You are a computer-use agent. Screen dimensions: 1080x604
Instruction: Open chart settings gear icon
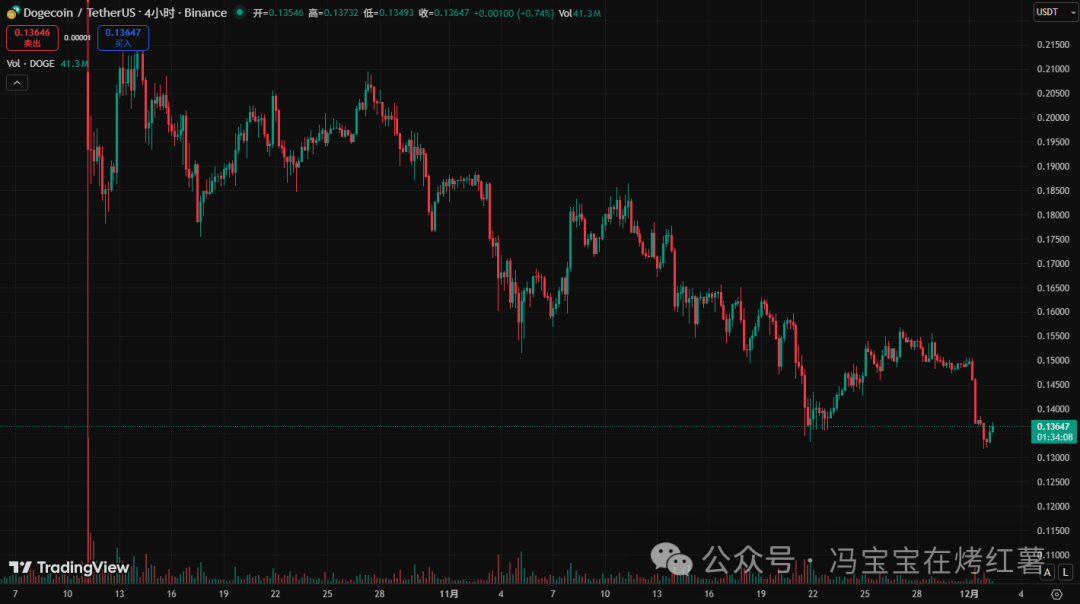[1057, 594]
